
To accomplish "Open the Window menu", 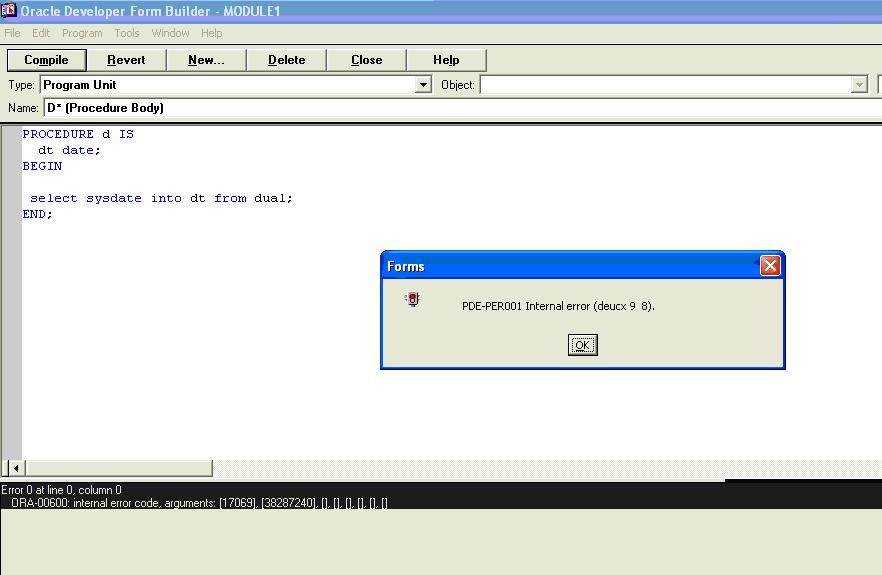I will coord(171,33).
